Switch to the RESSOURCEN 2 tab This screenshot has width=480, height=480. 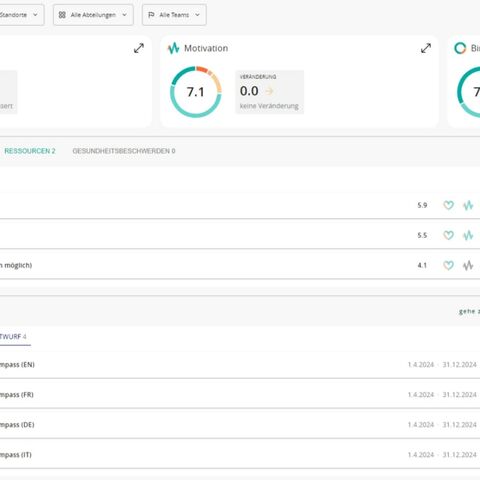point(30,151)
